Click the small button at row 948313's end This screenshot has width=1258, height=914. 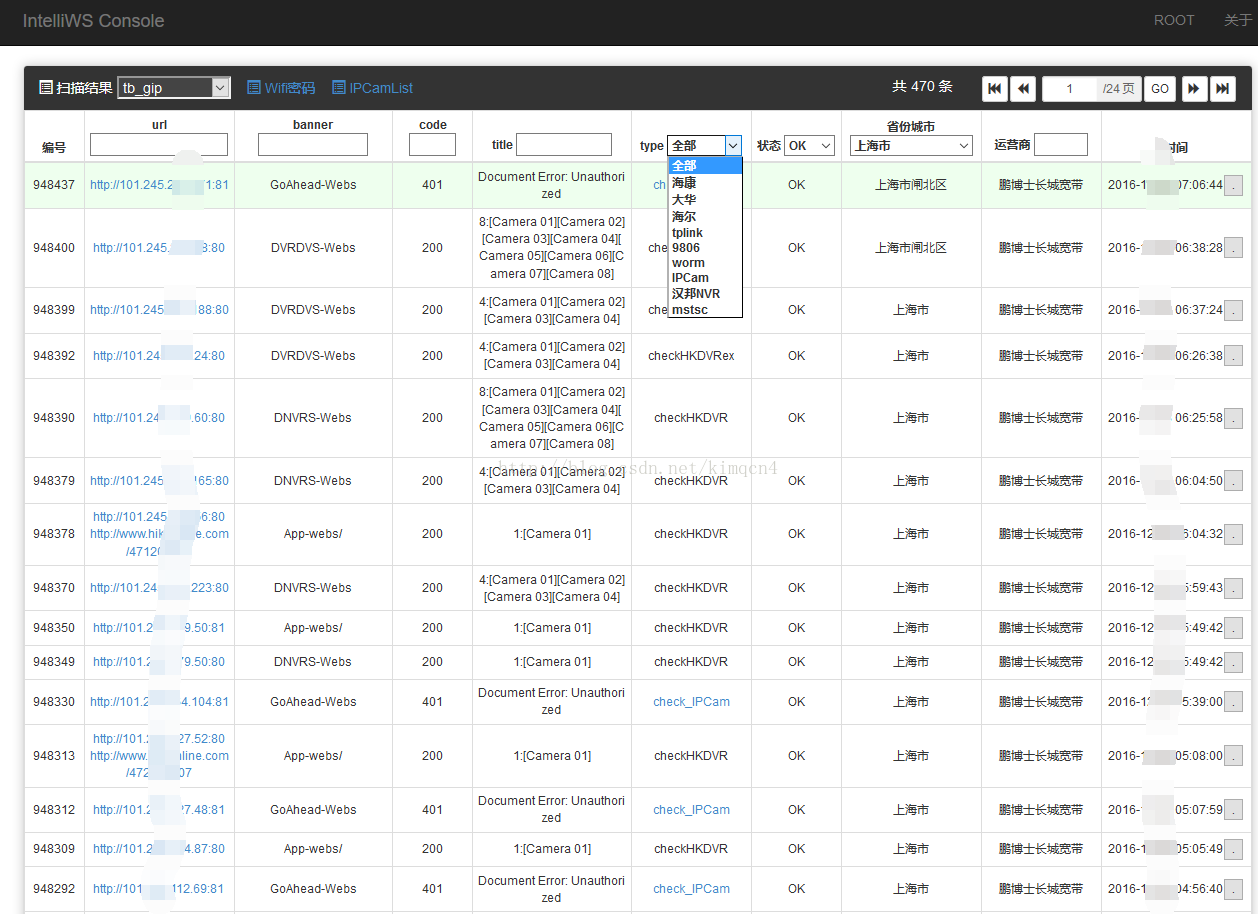(1233, 756)
